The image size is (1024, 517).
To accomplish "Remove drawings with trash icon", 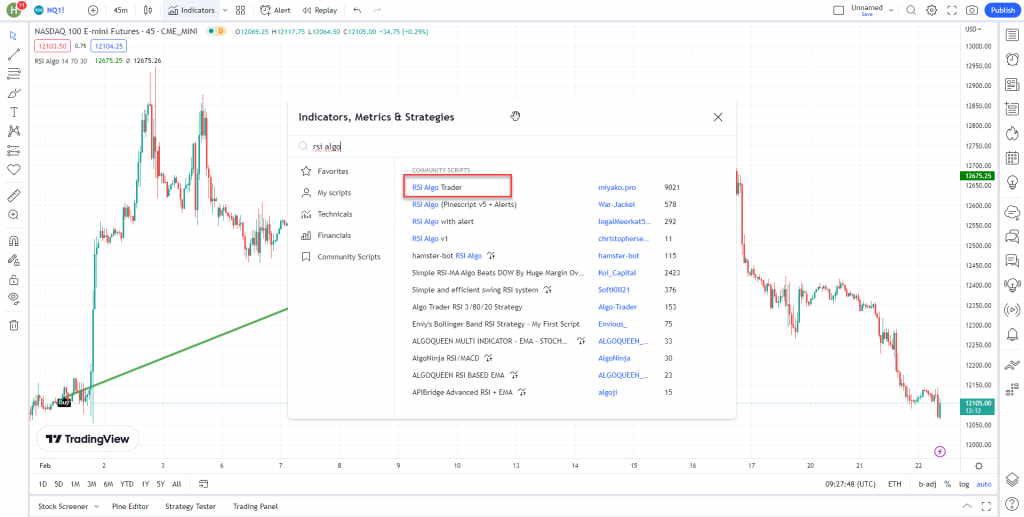I will pyautogui.click(x=14, y=325).
